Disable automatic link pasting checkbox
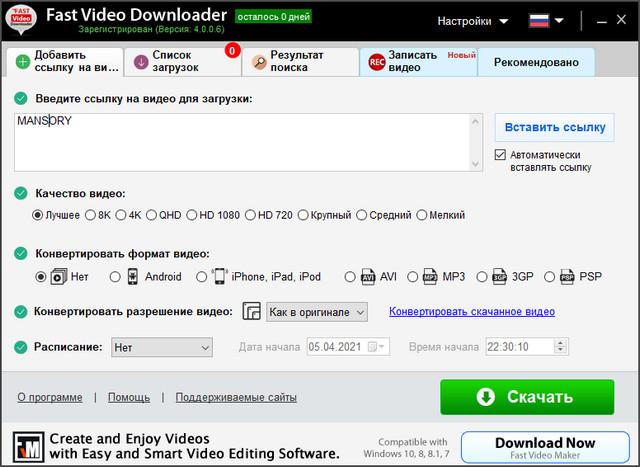This screenshot has height=467, width=640. coord(502,155)
